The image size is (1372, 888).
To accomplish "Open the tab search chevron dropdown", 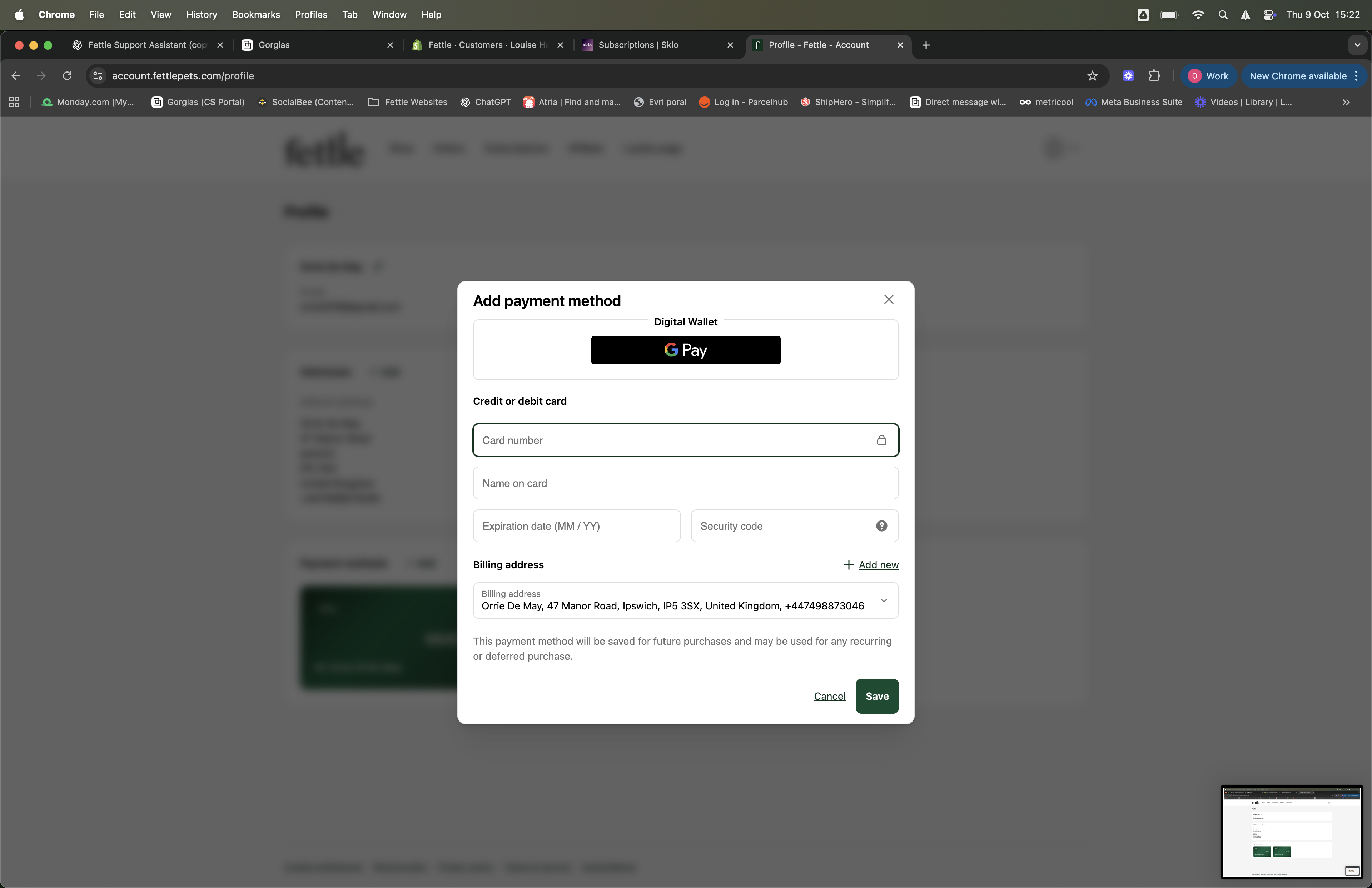I will (x=1357, y=45).
